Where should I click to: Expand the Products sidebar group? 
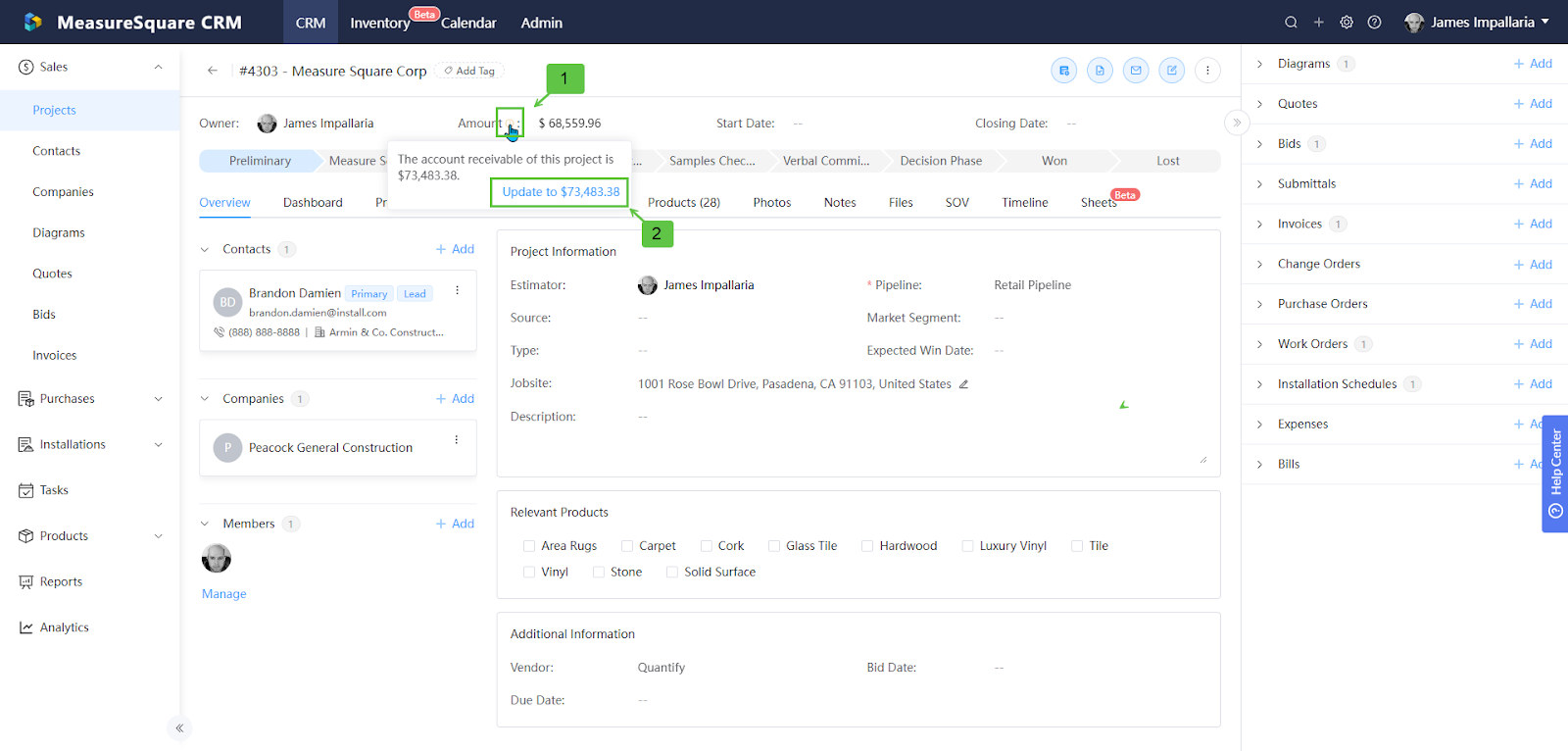158,536
